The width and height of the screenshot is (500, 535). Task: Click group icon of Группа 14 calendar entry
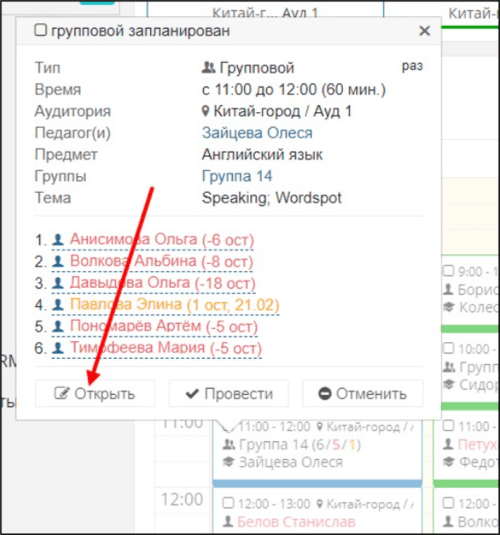point(229,445)
